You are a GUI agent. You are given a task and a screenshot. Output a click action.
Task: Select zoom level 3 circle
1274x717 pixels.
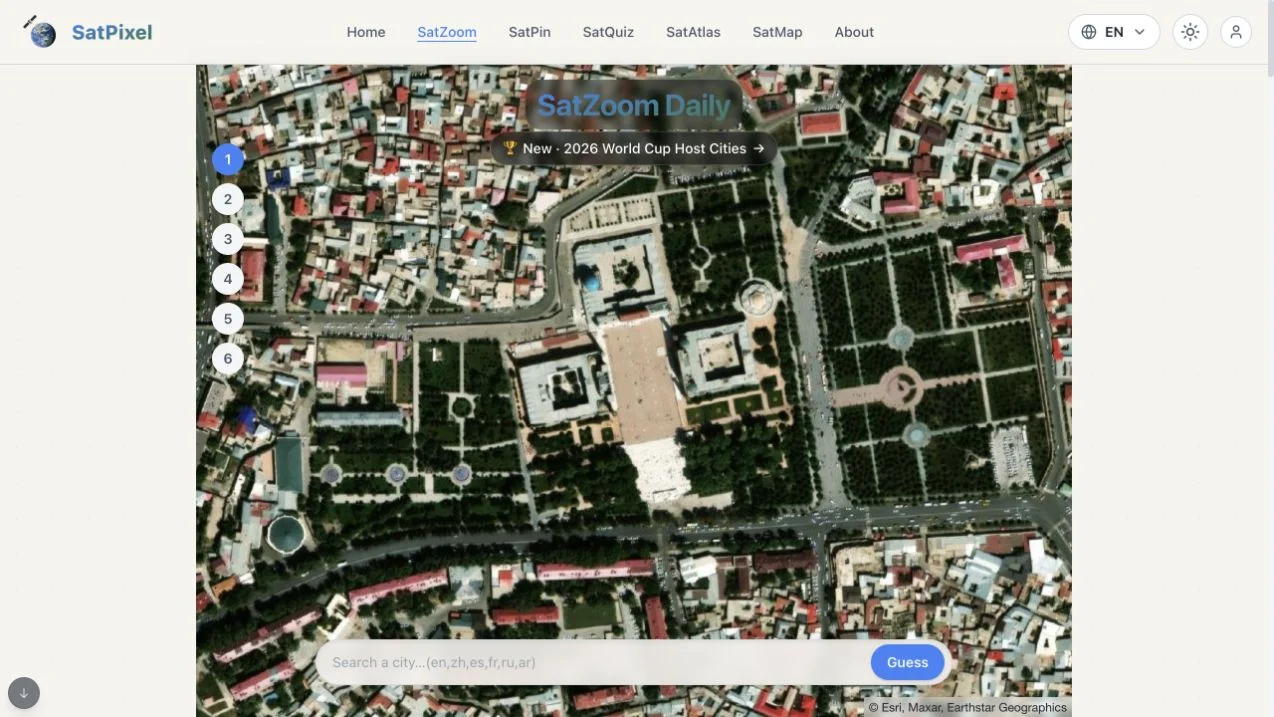(x=228, y=239)
